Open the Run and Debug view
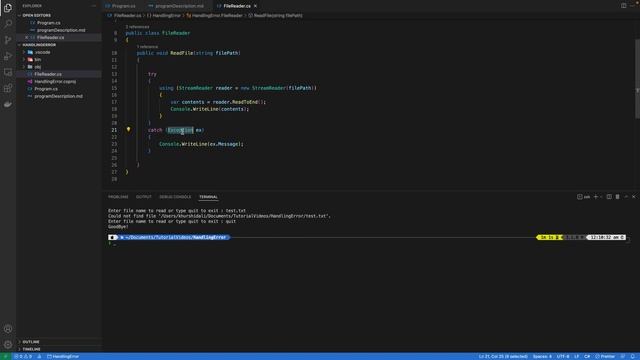Screen dimensions: 640x360 click(x=8, y=56)
